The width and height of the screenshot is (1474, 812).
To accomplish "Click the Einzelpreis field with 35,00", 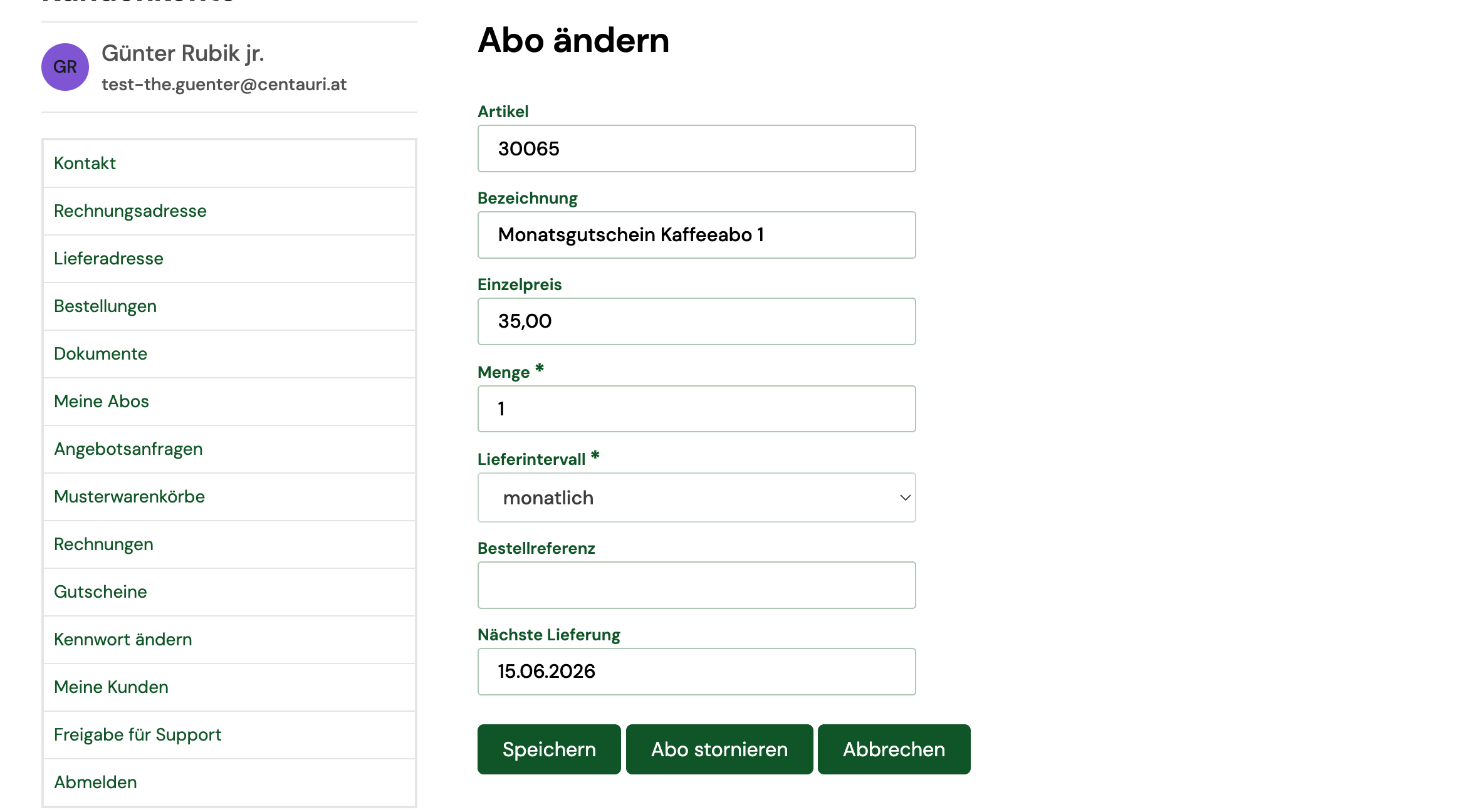I will click(696, 321).
